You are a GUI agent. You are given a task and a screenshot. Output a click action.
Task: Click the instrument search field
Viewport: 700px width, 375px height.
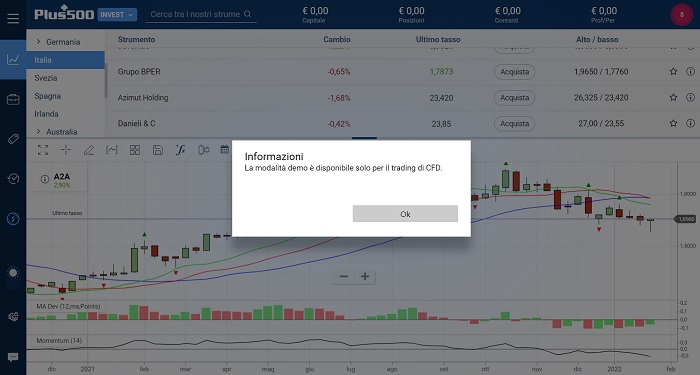pos(201,14)
